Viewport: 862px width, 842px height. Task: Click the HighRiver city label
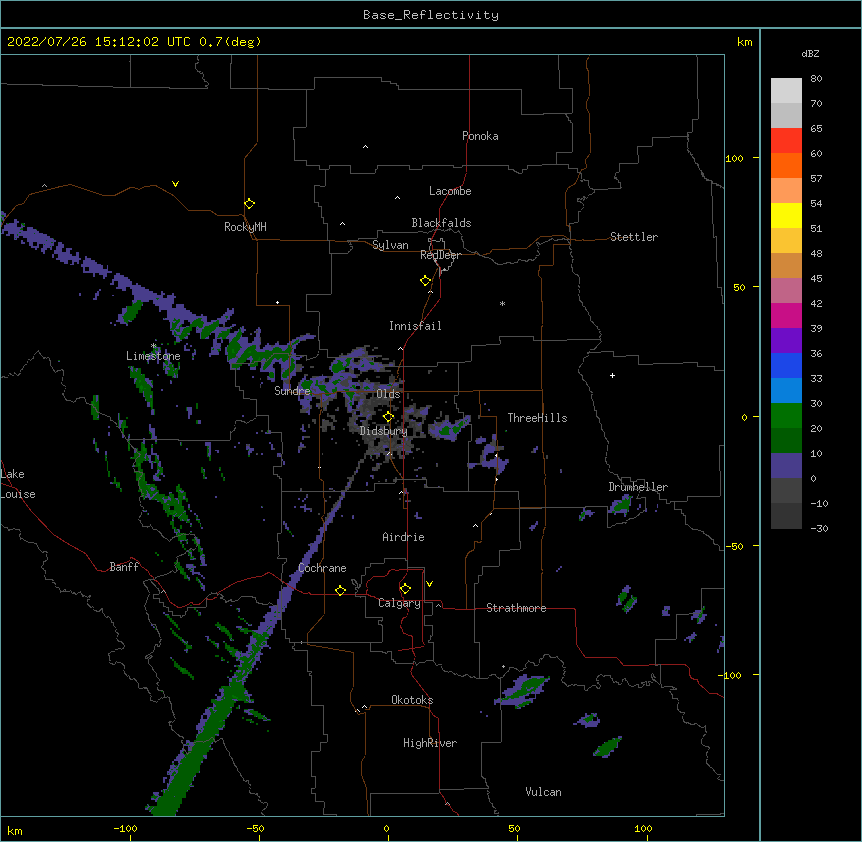point(430,743)
